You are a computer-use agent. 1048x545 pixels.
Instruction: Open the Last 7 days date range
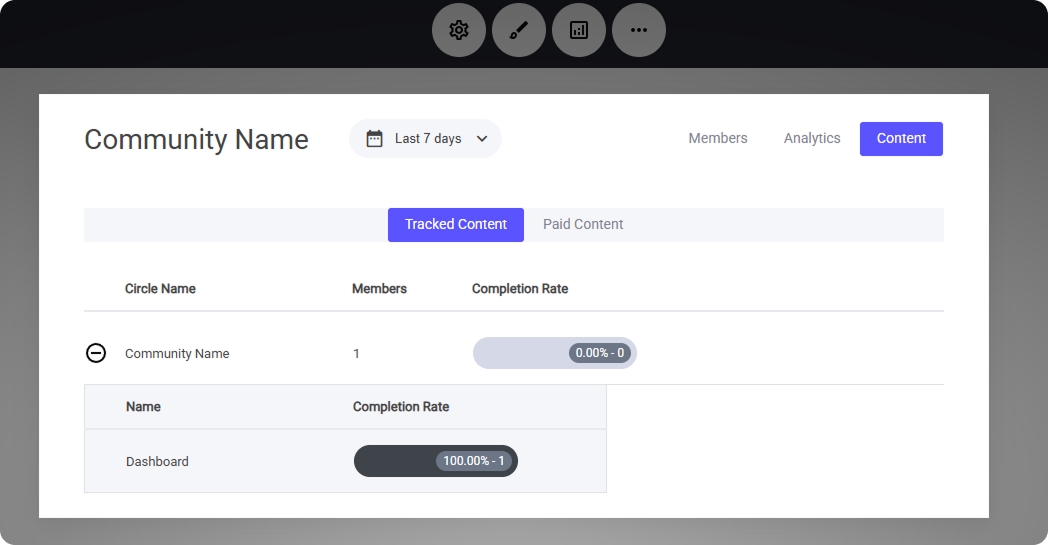click(427, 139)
